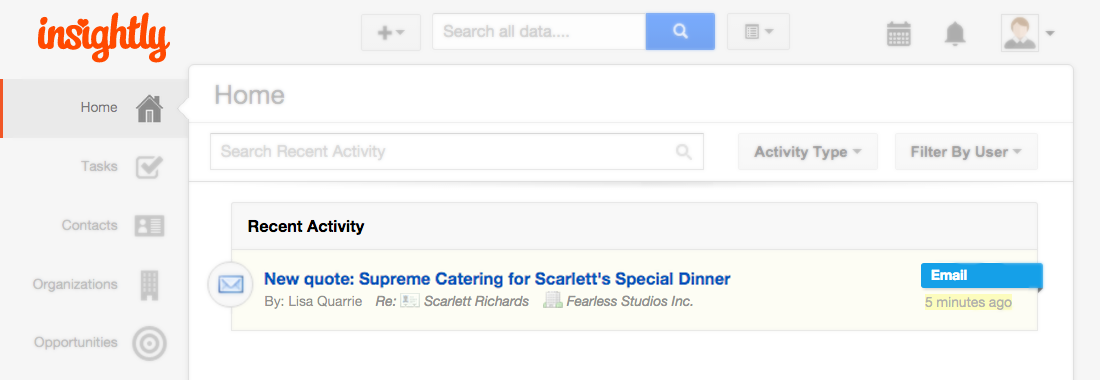The width and height of the screenshot is (1100, 380).
Task: Click the Insightly logo
Action: point(104,39)
